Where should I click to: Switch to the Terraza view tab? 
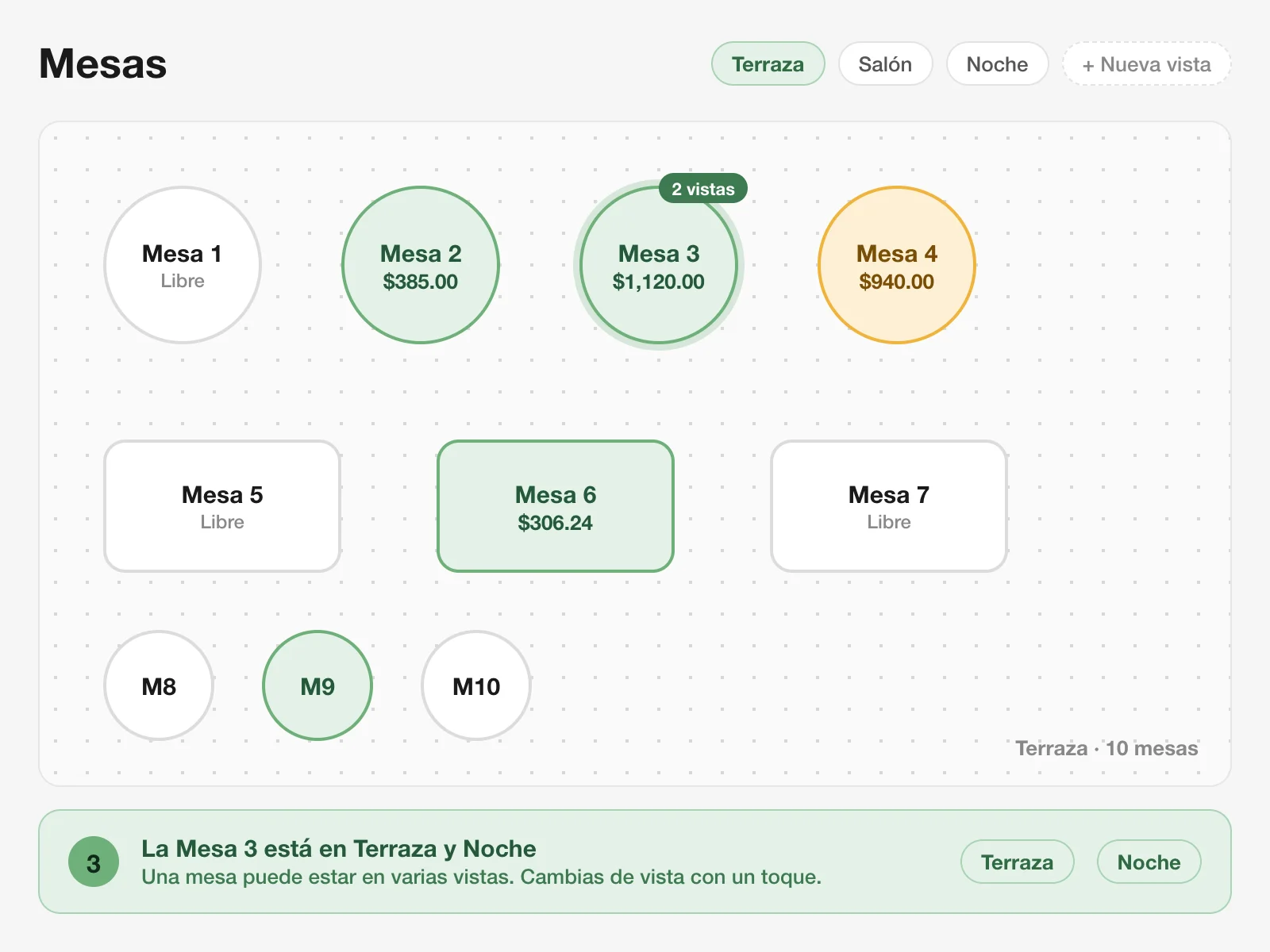768,63
